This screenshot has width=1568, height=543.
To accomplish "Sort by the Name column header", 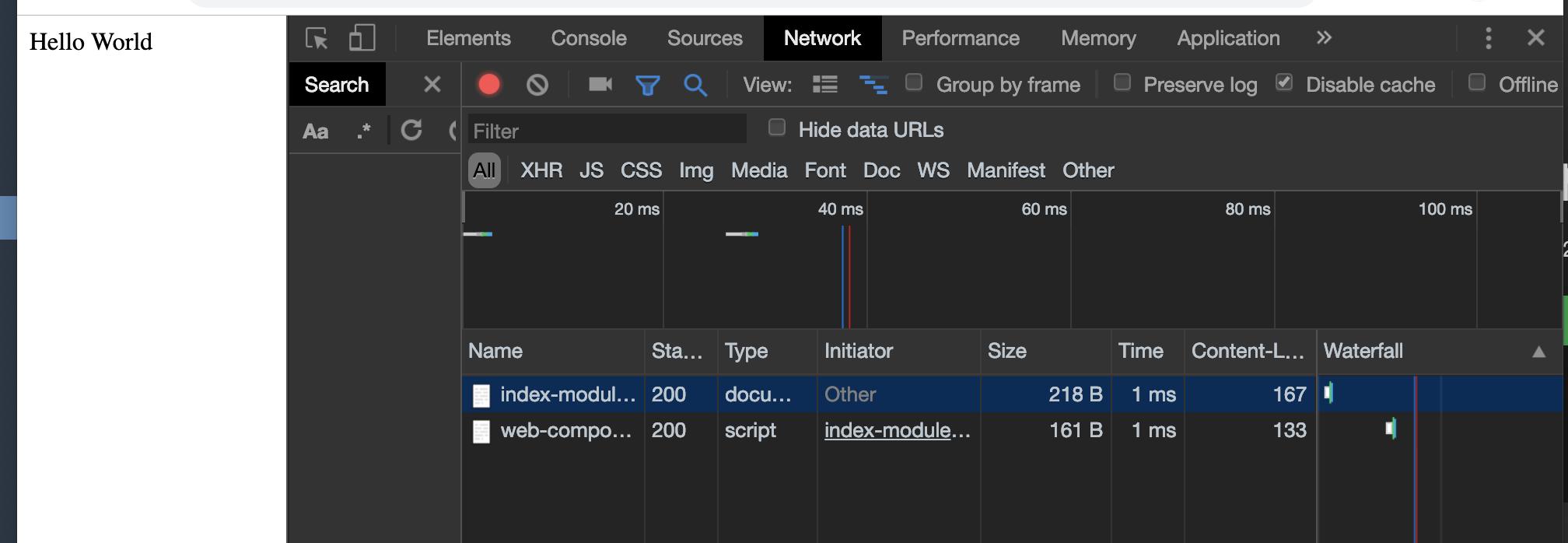I will point(553,351).
